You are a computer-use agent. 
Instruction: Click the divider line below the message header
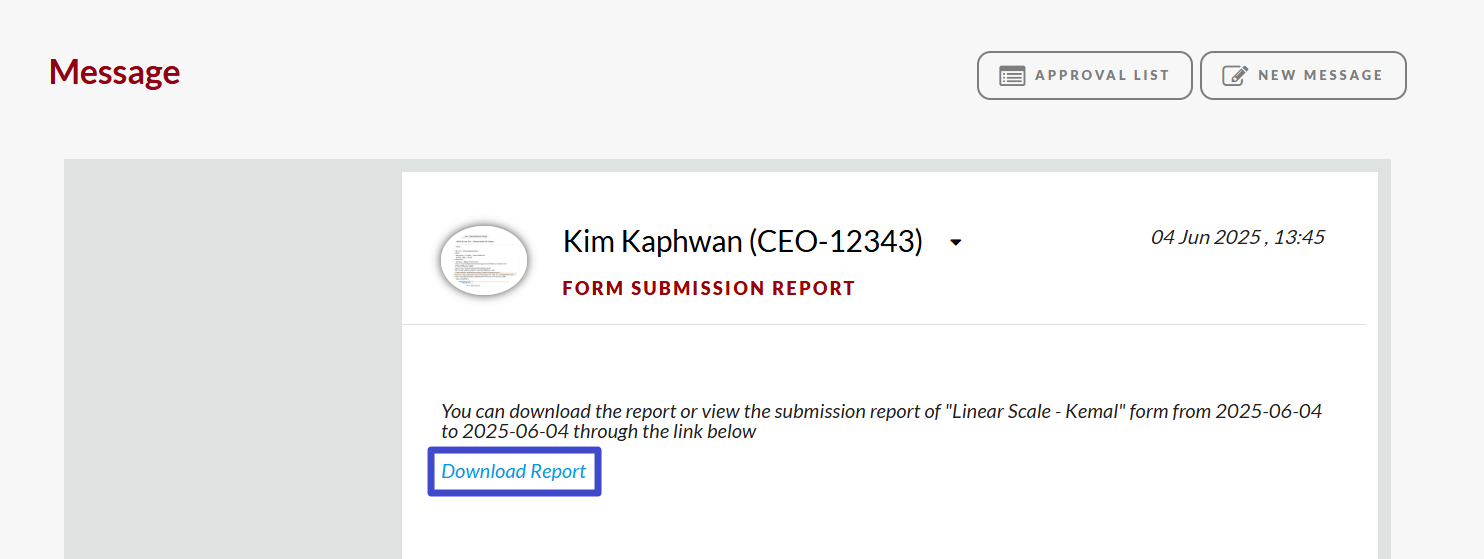[x=884, y=324]
